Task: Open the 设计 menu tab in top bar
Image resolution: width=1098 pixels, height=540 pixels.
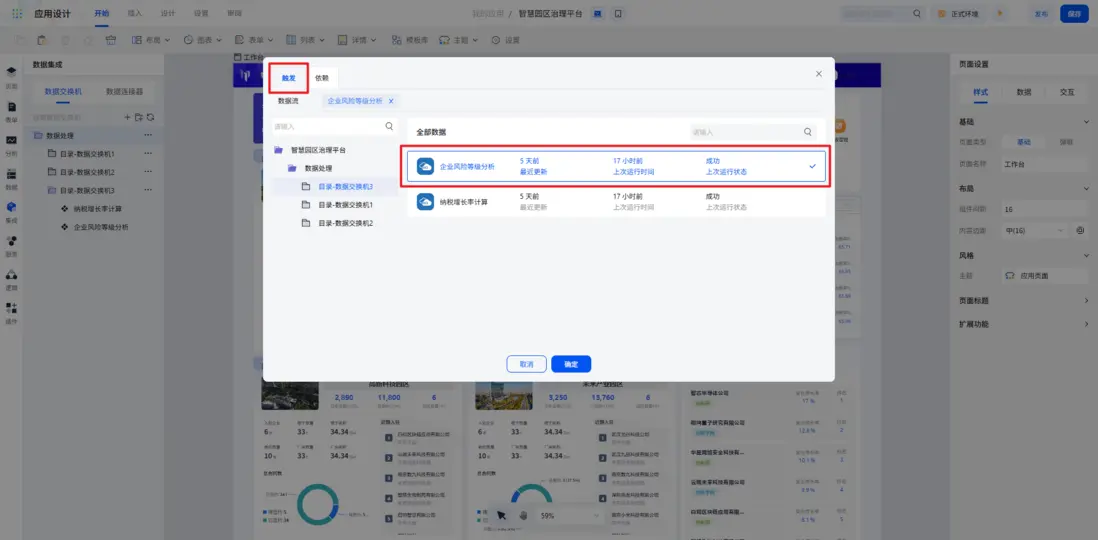Action: pyautogui.click(x=168, y=13)
